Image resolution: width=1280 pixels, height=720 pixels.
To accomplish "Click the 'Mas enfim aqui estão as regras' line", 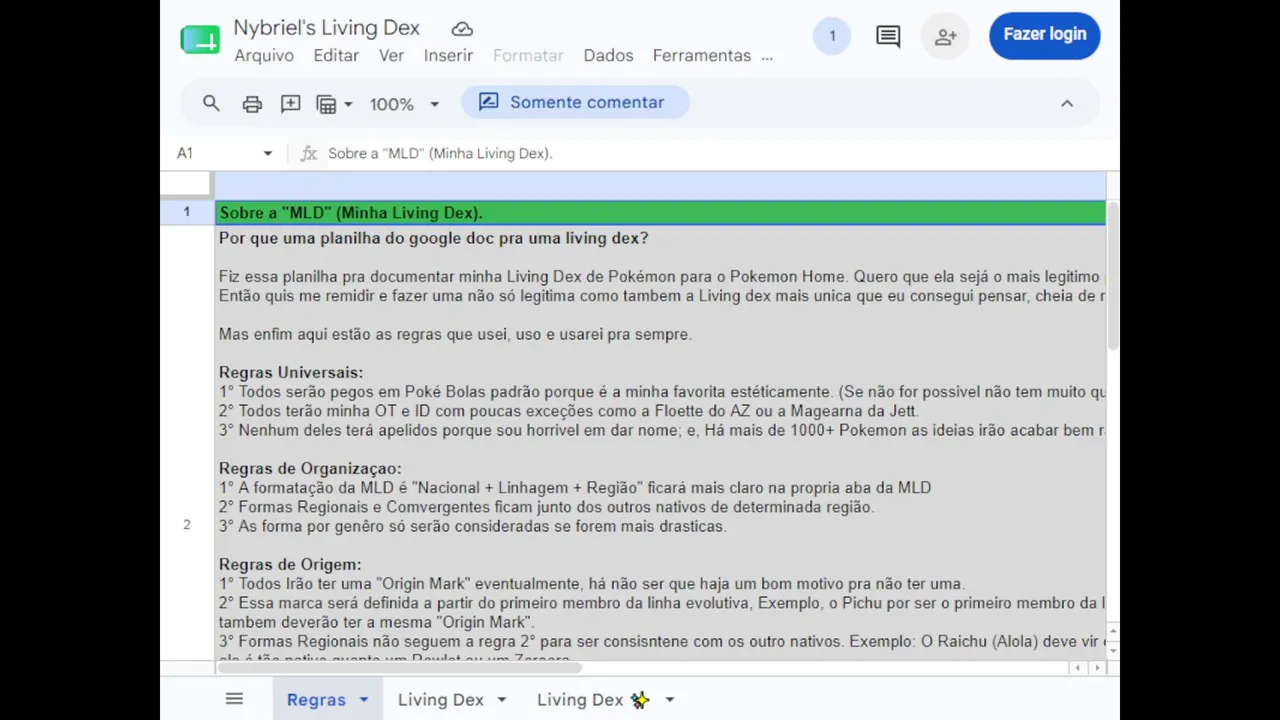I will [455, 334].
